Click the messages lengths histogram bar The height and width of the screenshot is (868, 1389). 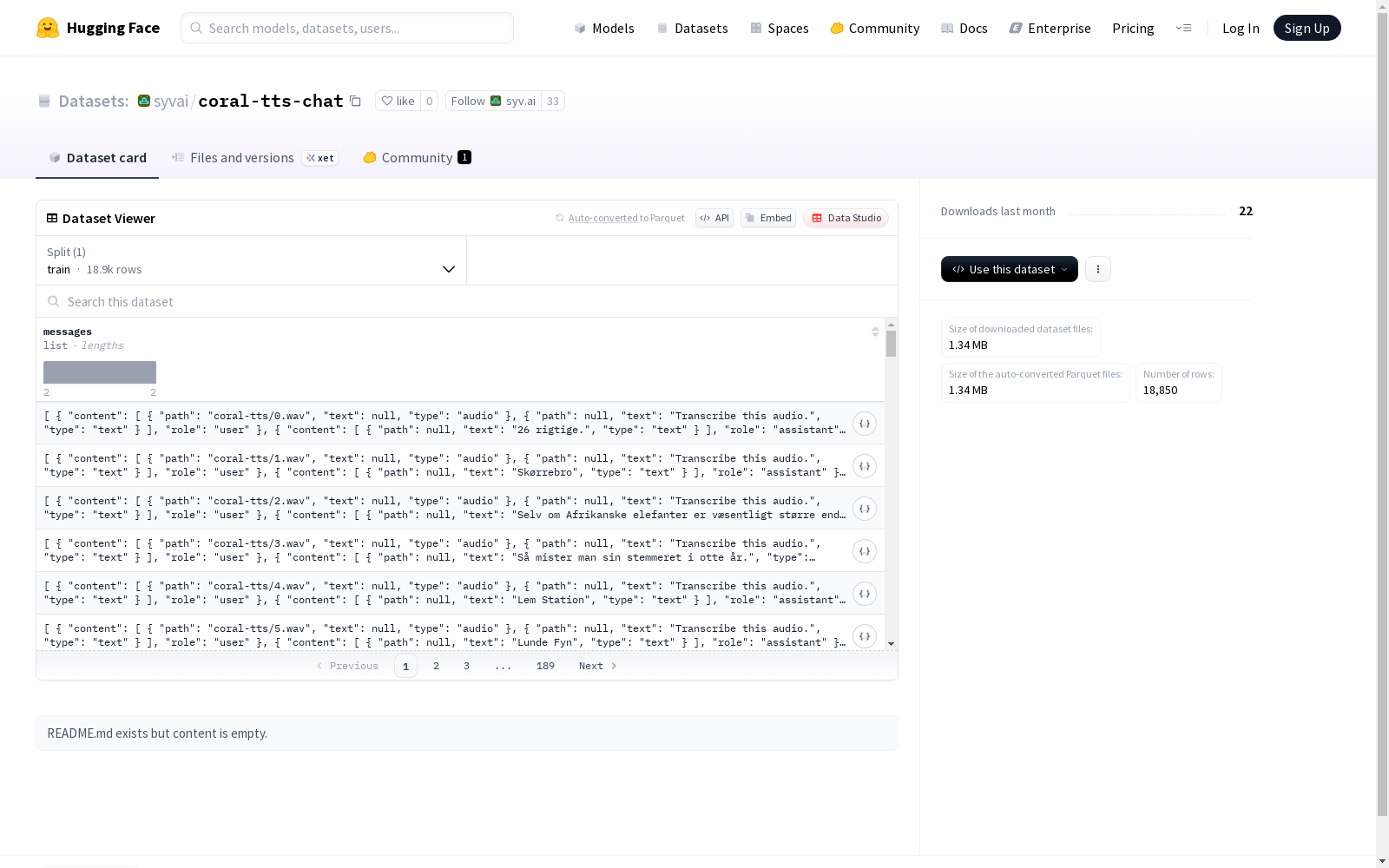tap(100, 372)
